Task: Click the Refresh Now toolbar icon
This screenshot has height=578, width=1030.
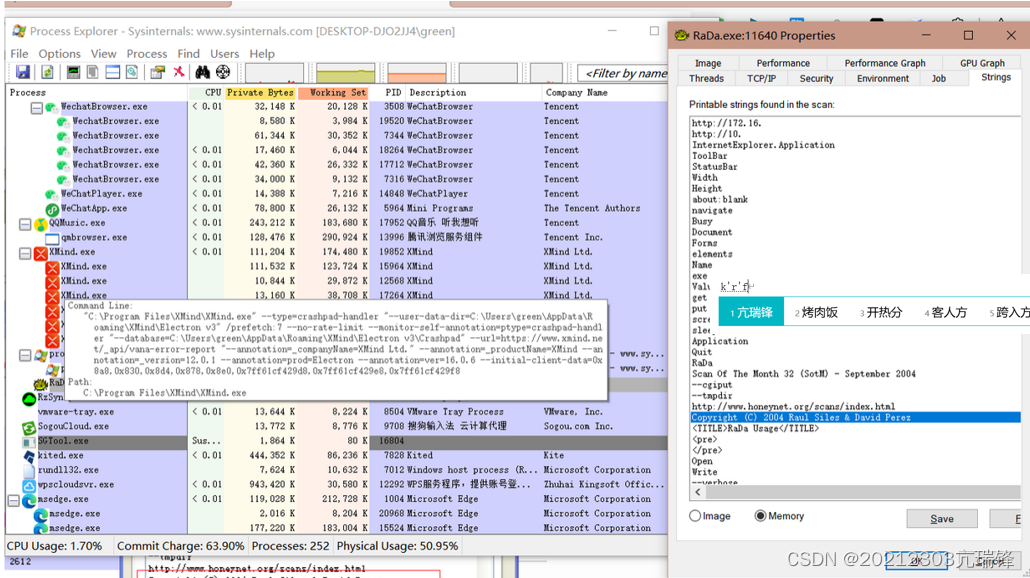Action: (x=47, y=72)
